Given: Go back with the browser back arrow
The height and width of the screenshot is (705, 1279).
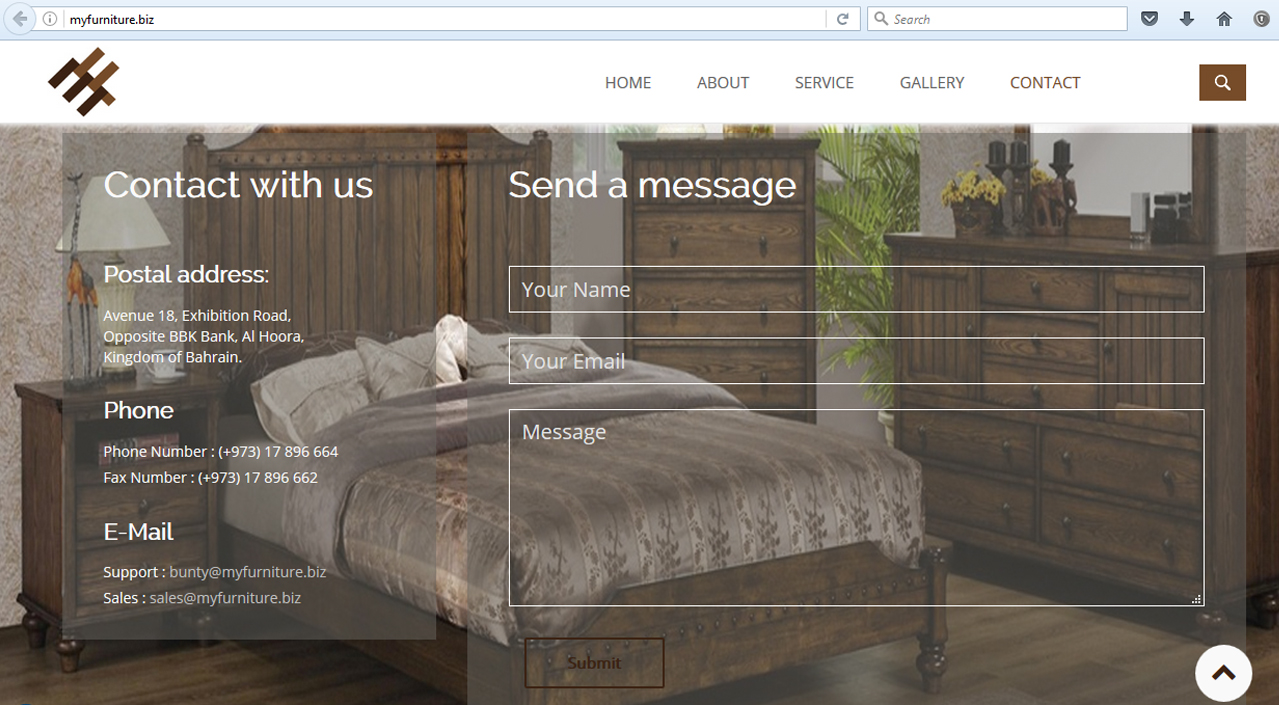Looking at the screenshot, I should coord(20,19).
